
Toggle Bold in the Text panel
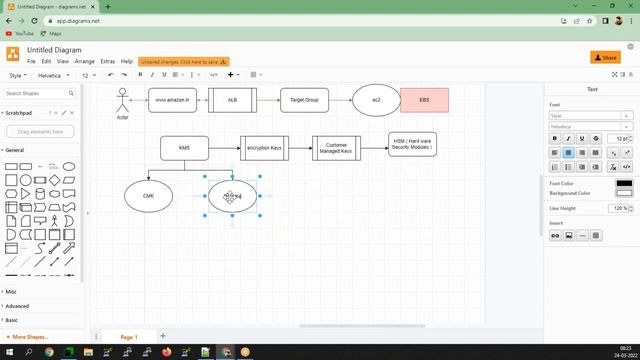(x=555, y=139)
